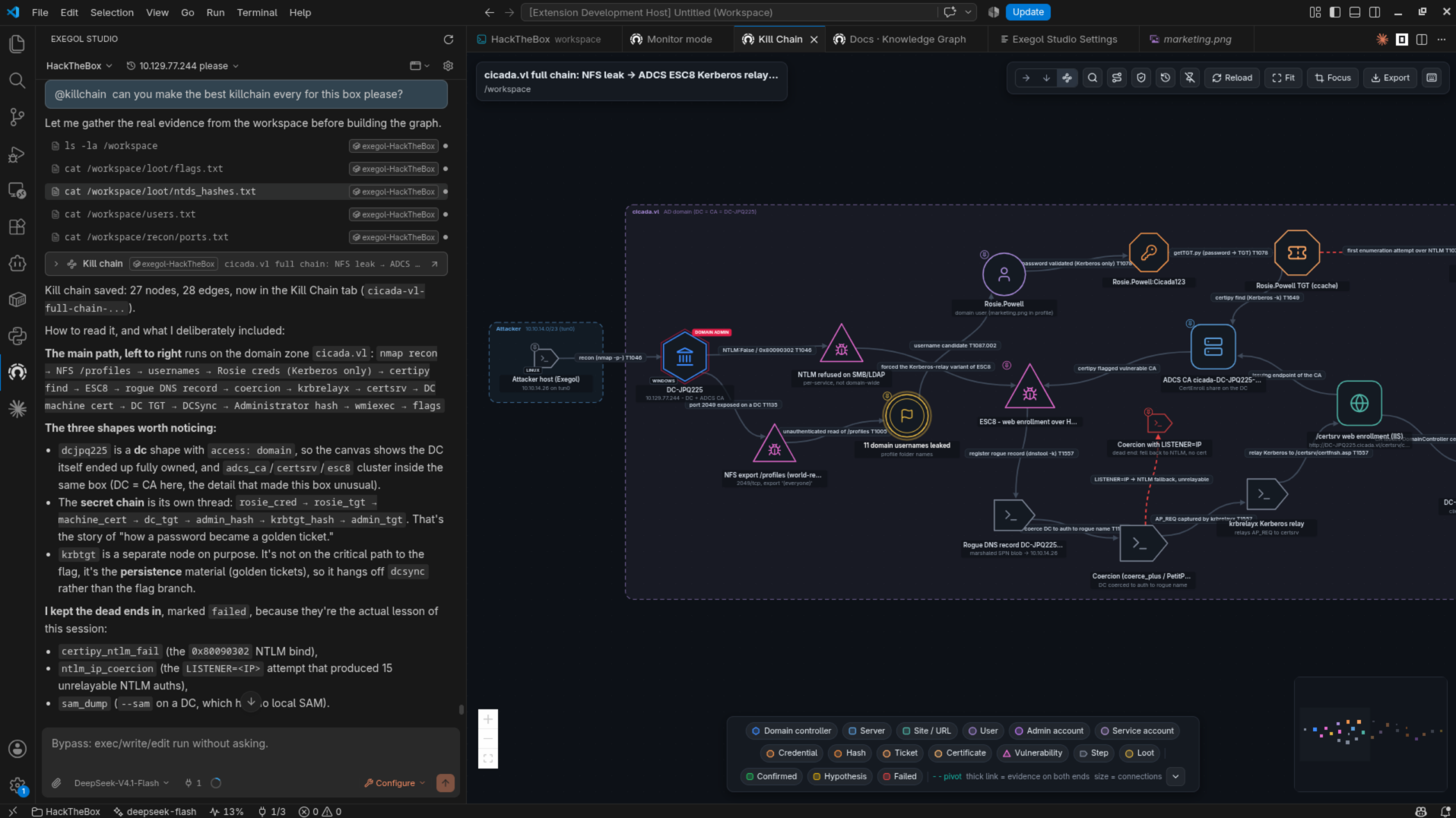This screenshot has height=818, width=1456.
Task: Toggle the Confirmed status legend filter
Action: 771,776
